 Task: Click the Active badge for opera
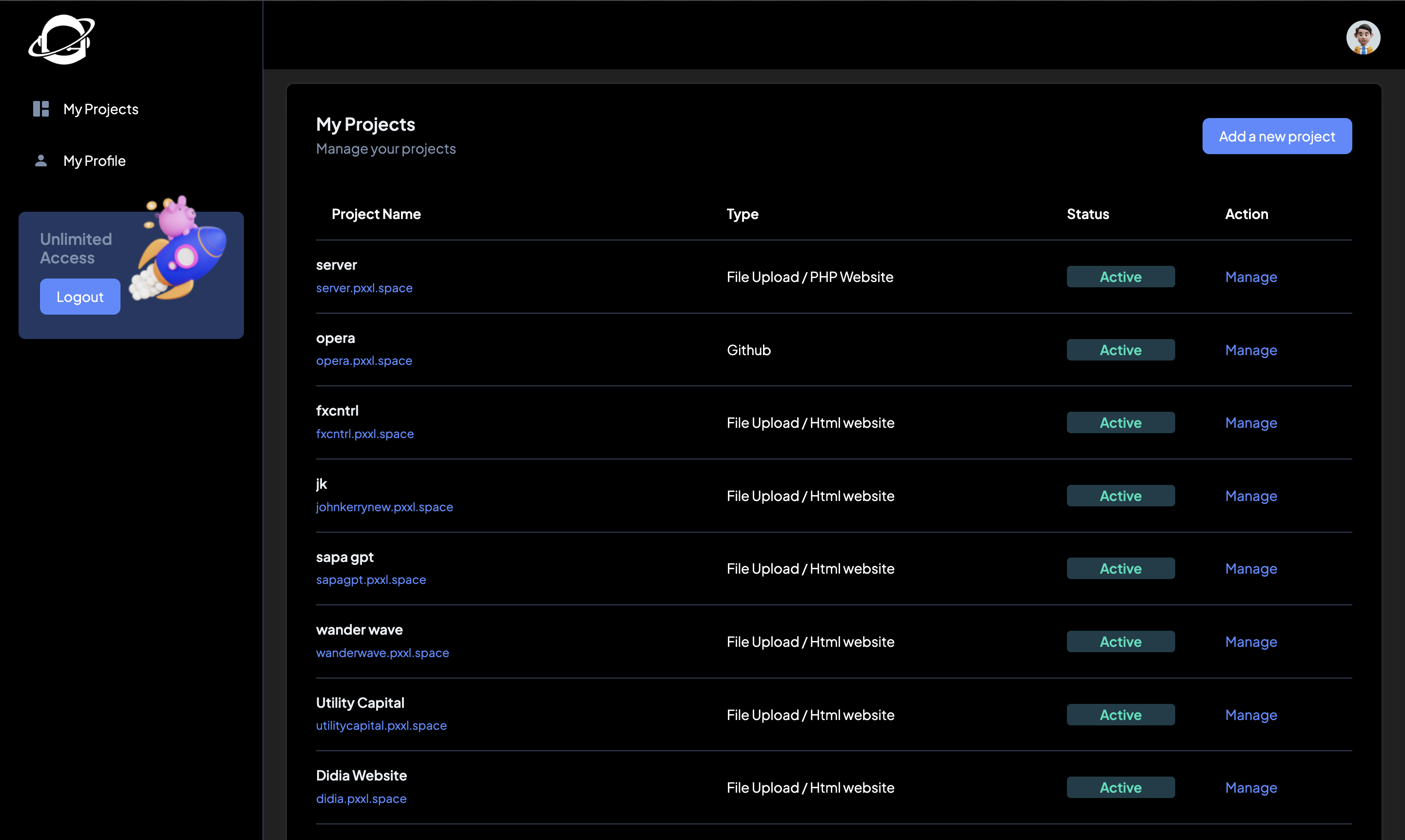coord(1120,350)
